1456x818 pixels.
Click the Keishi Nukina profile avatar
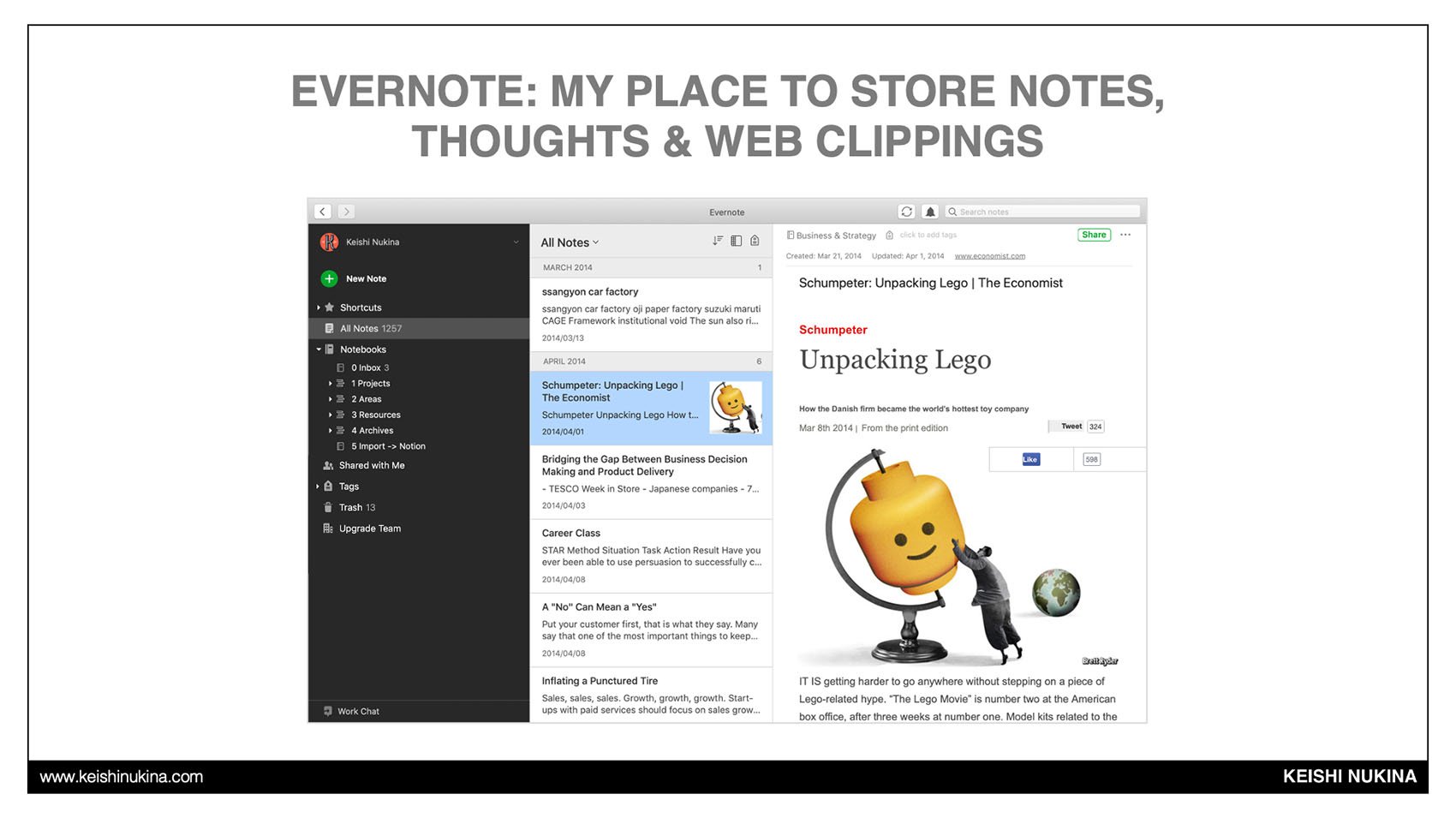(329, 242)
